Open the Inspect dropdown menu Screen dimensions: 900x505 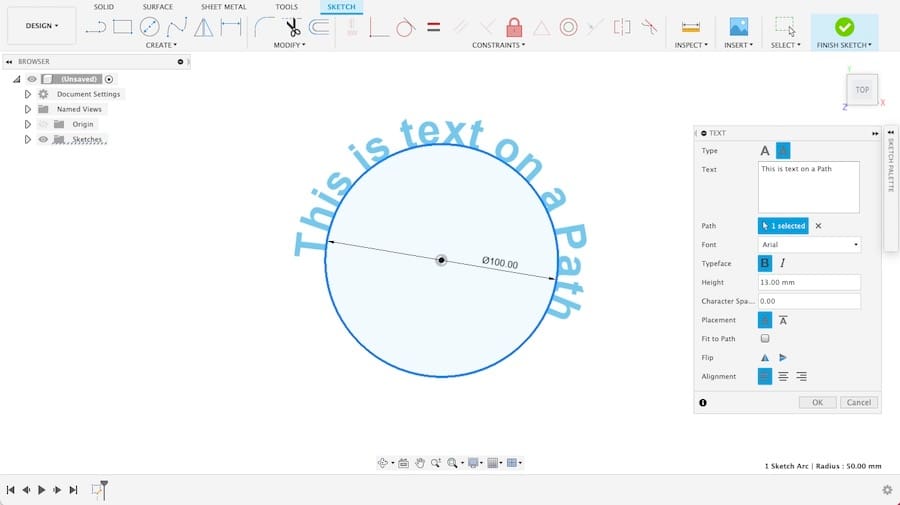coord(691,45)
